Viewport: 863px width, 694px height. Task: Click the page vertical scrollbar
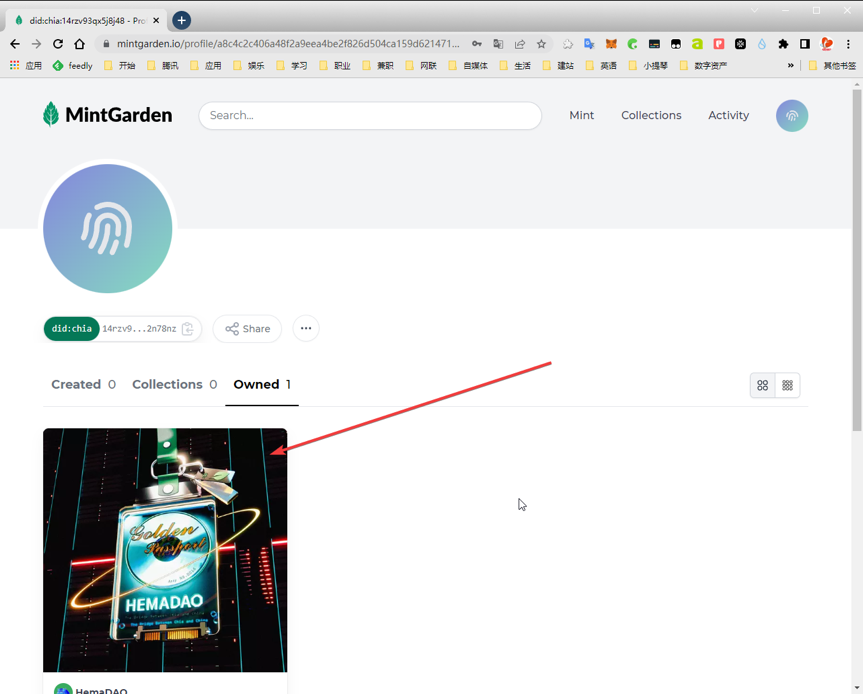click(857, 259)
